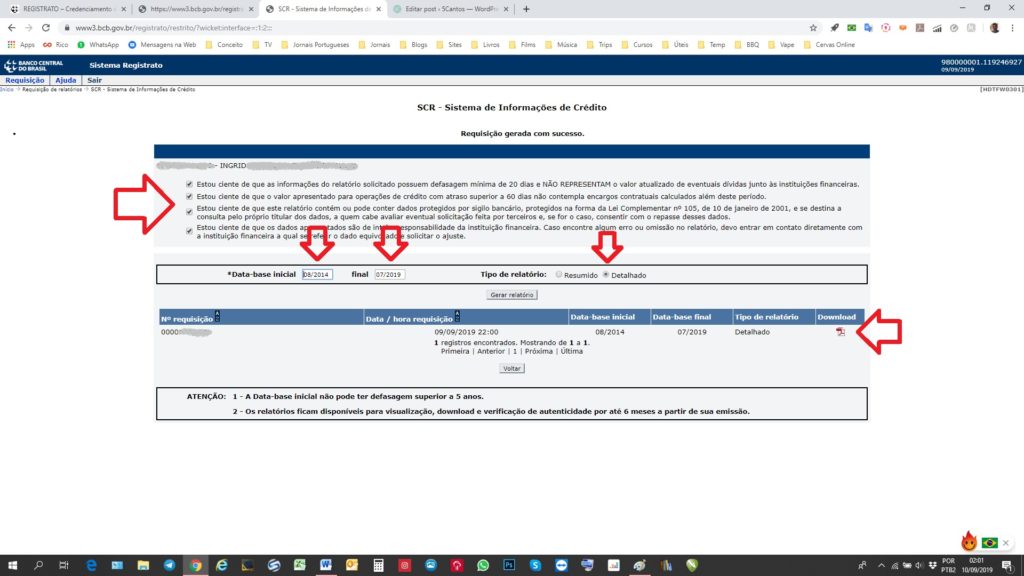Open WhatsApp from the taskbar
This screenshot has width=1024, height=576.
coord(483,565)
